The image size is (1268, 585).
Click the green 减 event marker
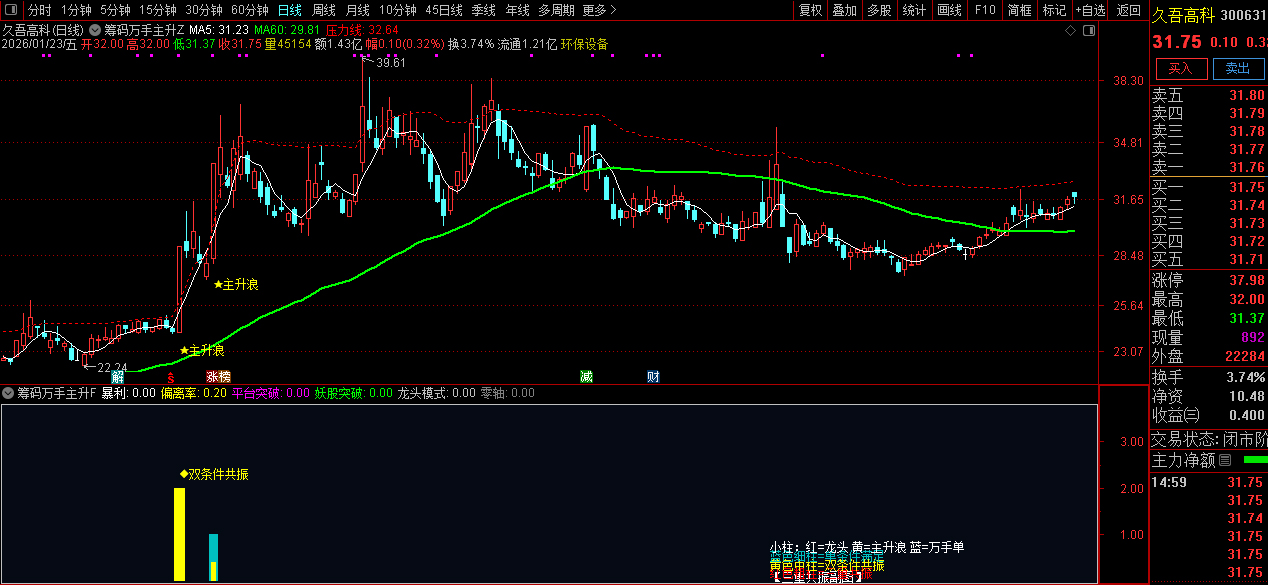pyautogui.click(x=586, y=377)
